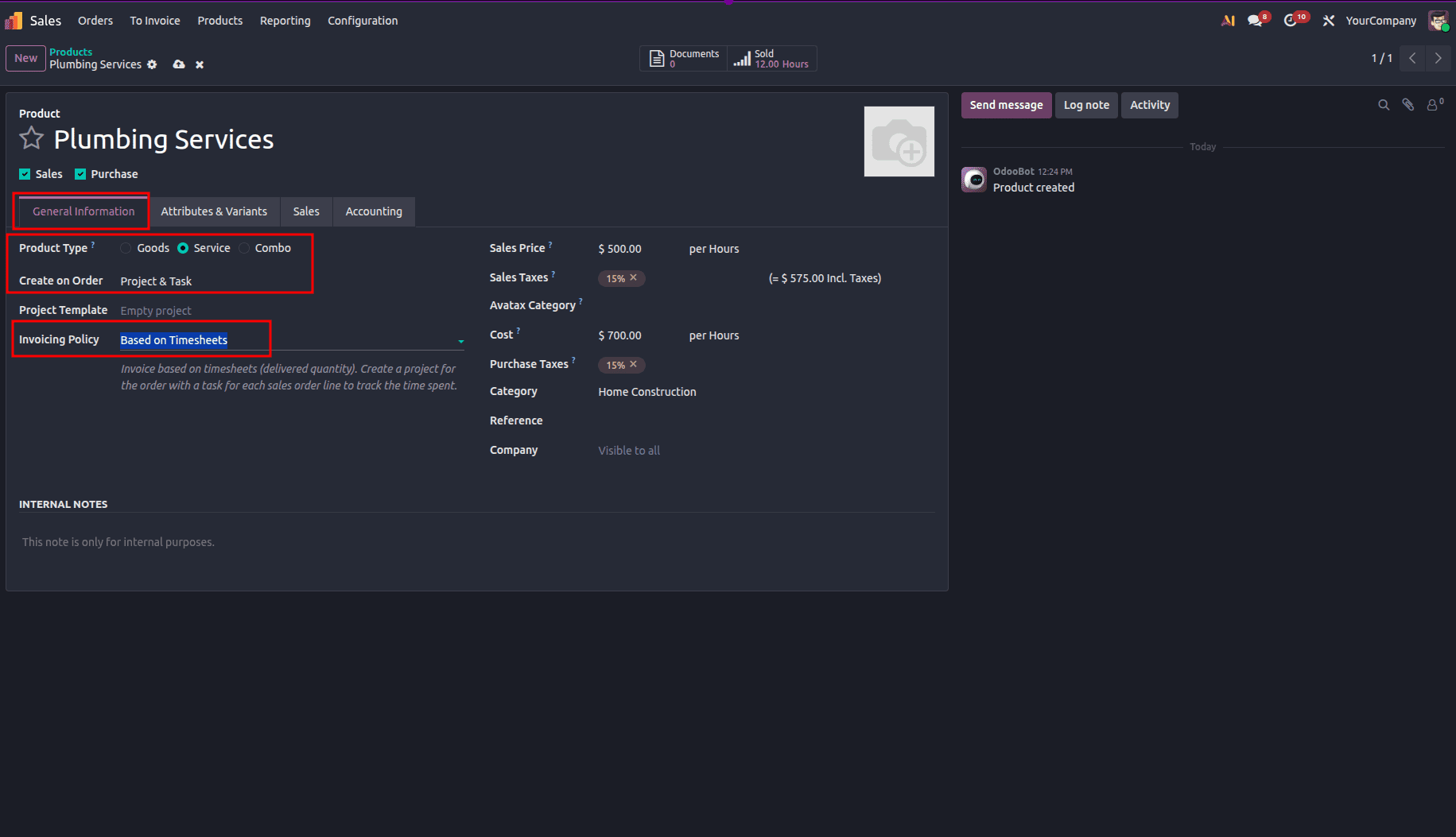
Task: Open the AI assistant icon in top bar
Action: tap(1228, 21)
